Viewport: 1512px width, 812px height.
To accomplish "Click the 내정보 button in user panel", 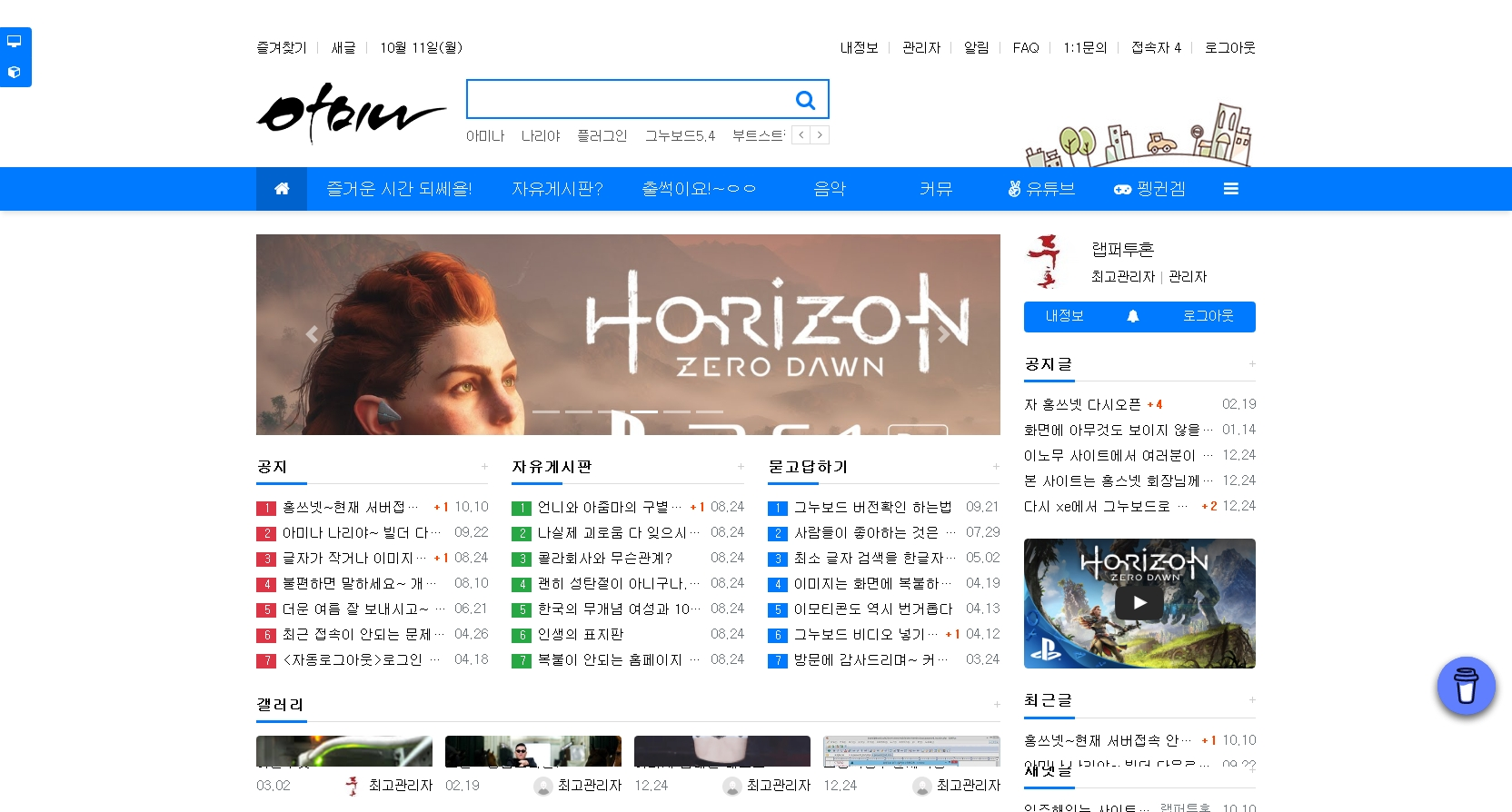I will tap(1064, 316).
